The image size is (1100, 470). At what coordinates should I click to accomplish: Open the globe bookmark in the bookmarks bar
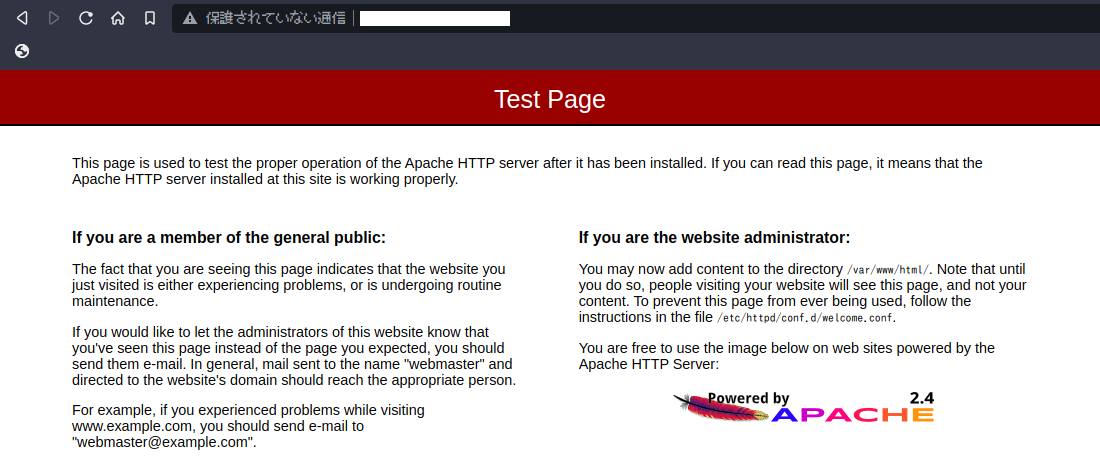pos(22,51)
